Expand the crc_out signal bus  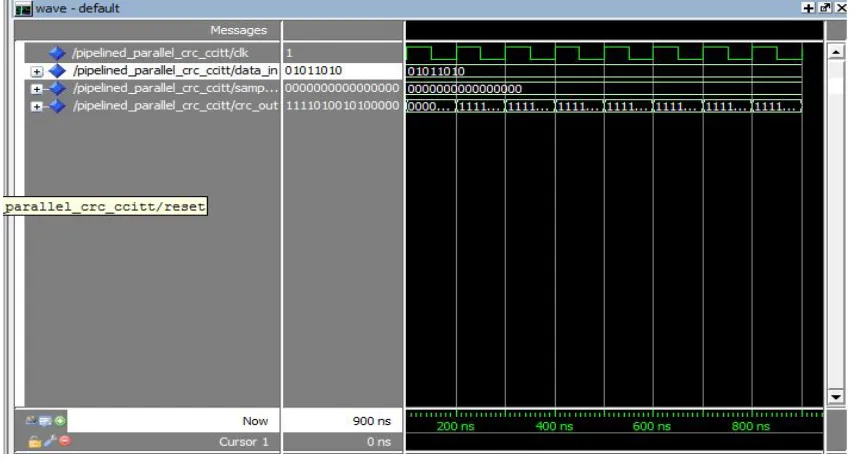pos(37,106)
